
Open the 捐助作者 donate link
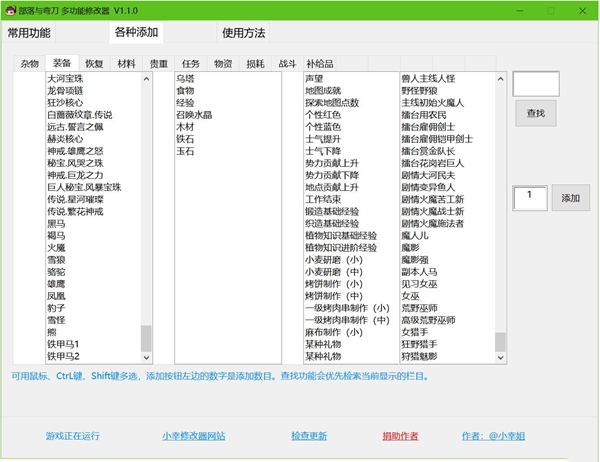(400, 436)
